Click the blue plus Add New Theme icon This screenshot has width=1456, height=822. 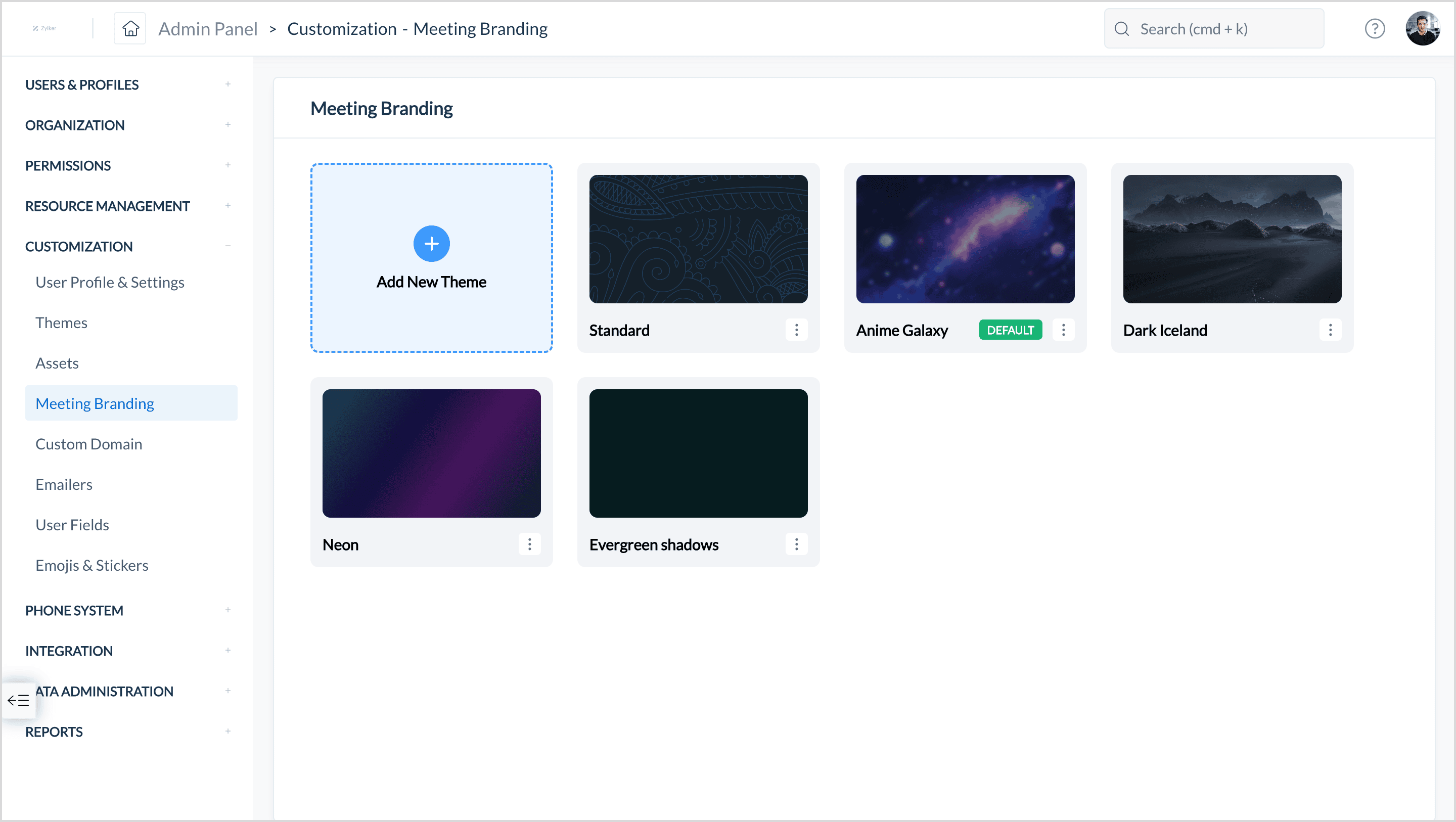tap(431, 244)
